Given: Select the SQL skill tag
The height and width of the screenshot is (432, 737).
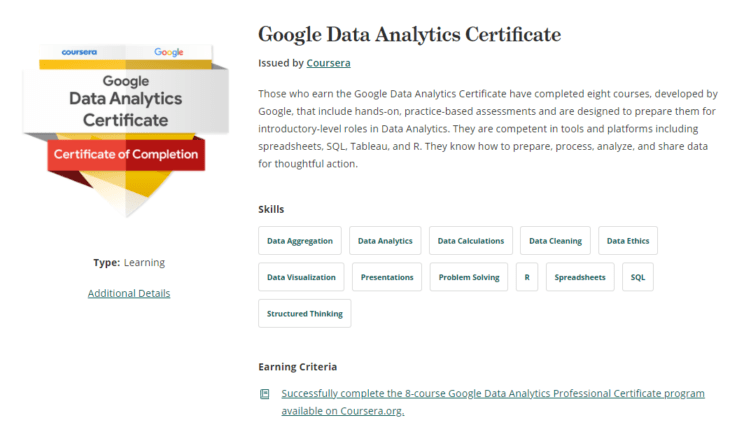Looking at the screenshot, I should coord(638,277).
